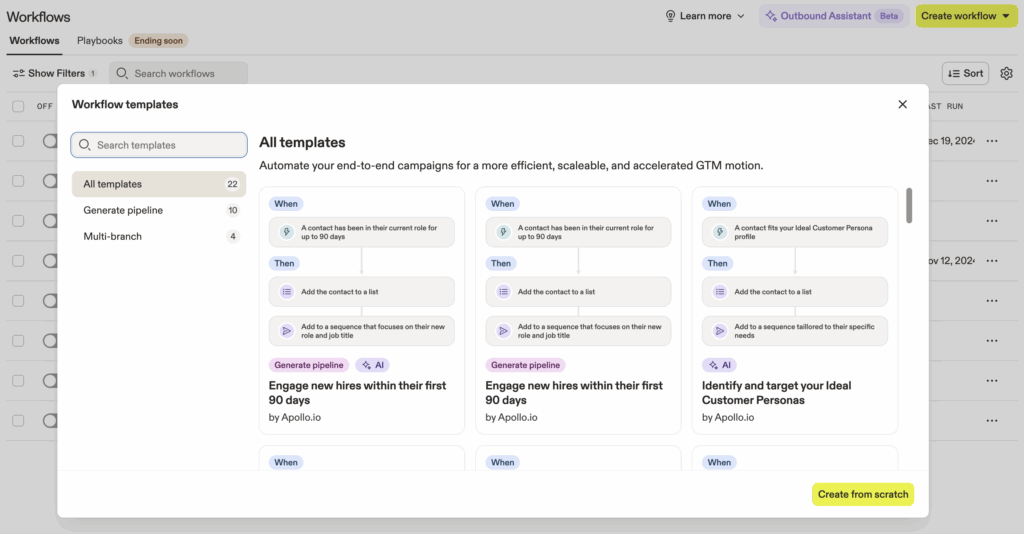
Task: Expand the Create workflow dropdown
Action: point(1005,16)
